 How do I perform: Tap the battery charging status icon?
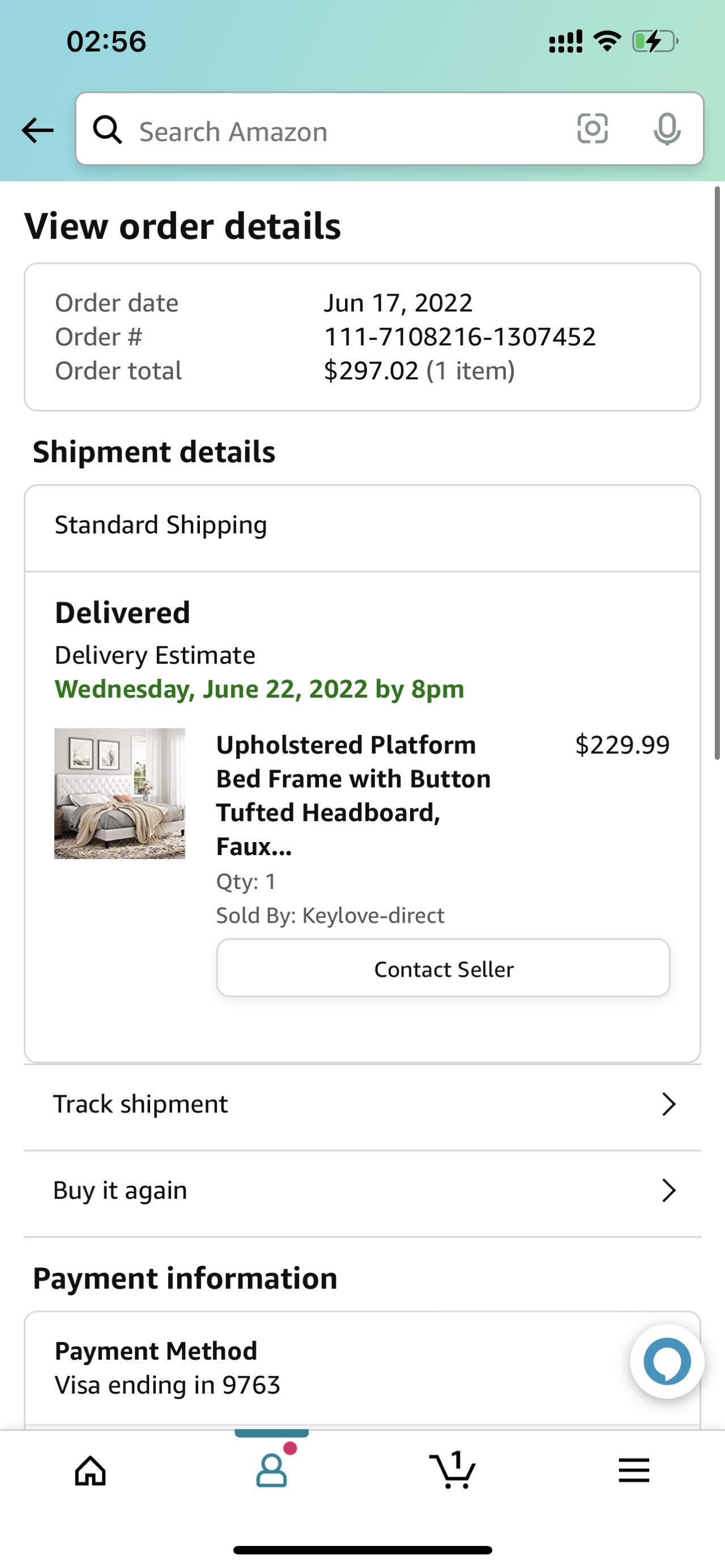click(x=654, y=41)
